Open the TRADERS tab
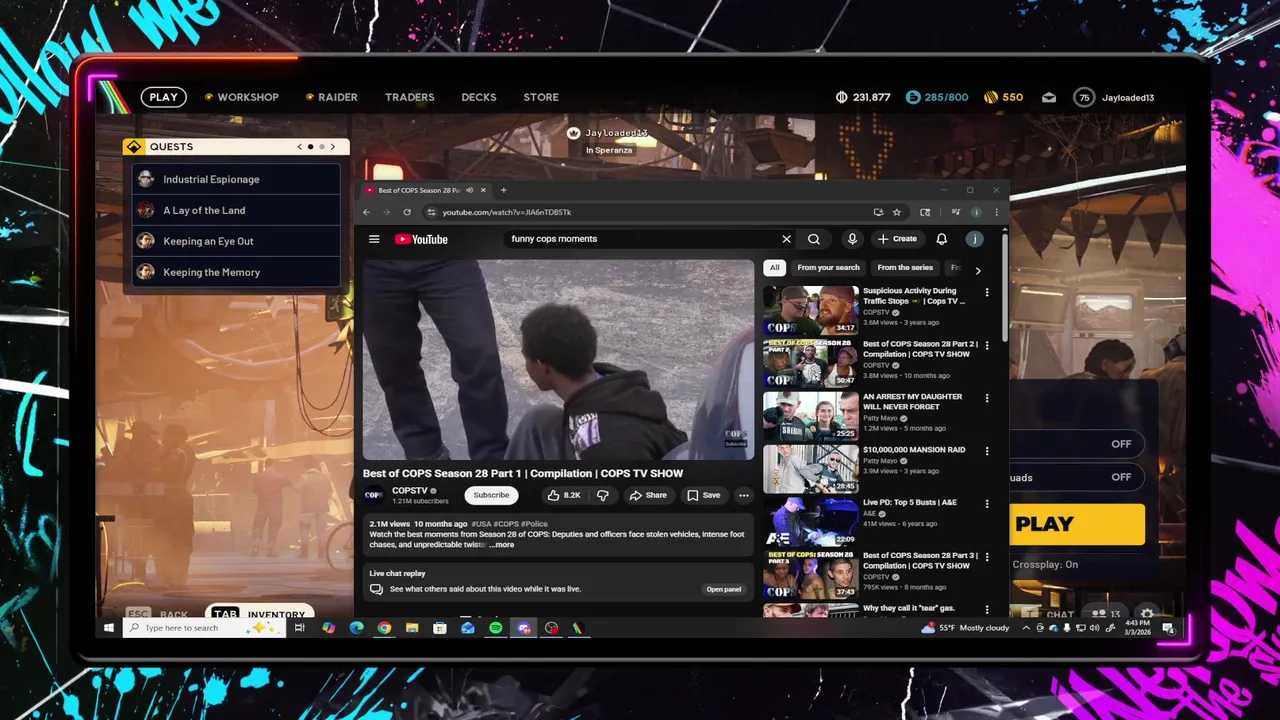Image resolution: width=1280 pixels, height=720 pixels. (x=410, y=97)
